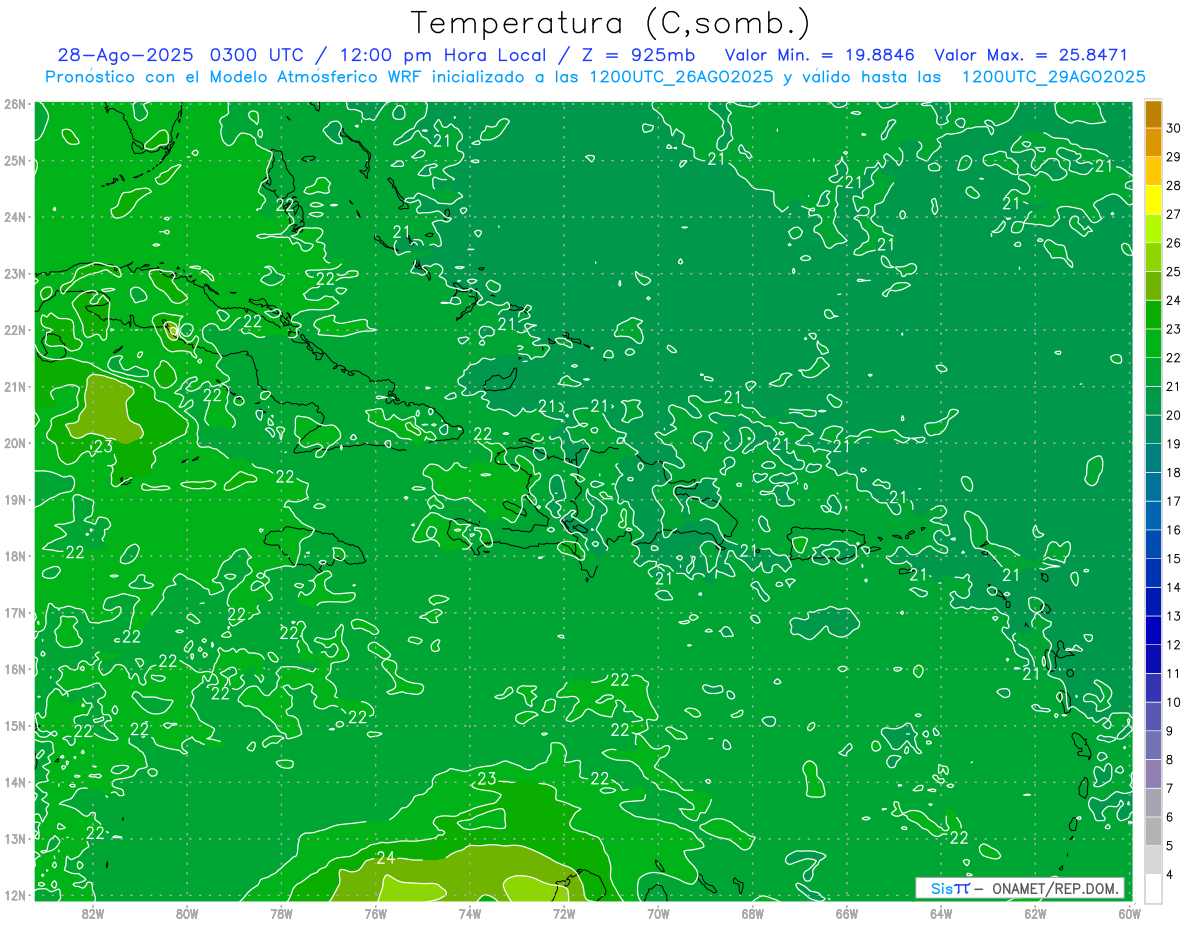Click the 'Temperatura (C,somb.)' chart title

[x=610, y=23]
